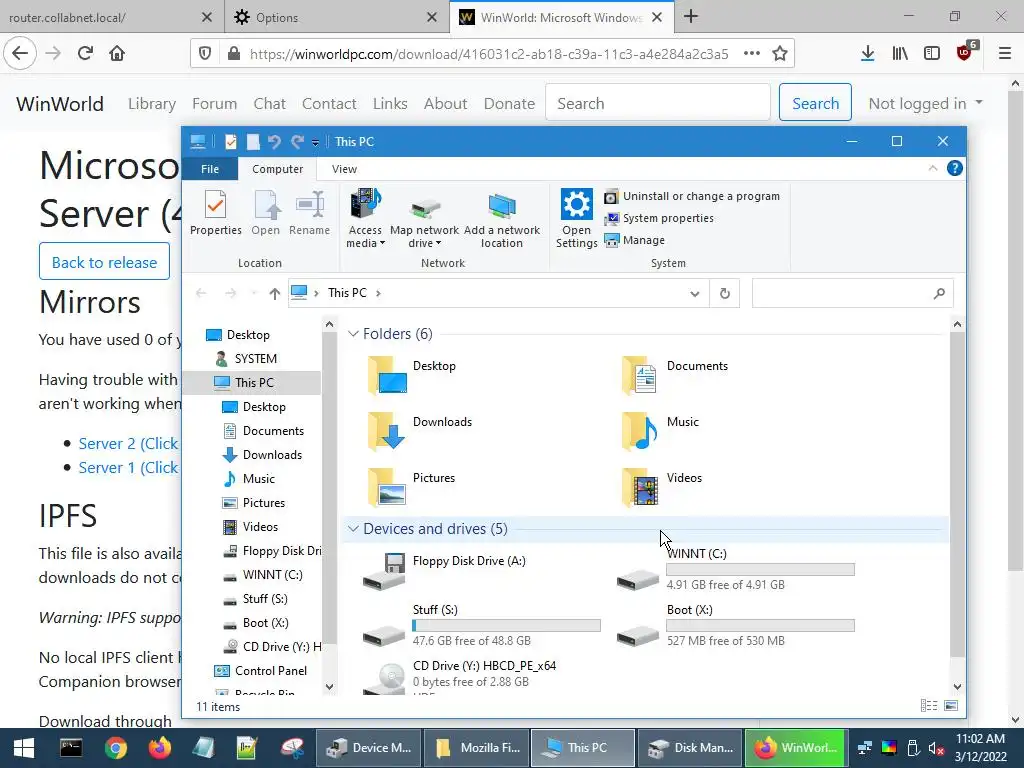Screen dimensions: 1024x768
Task: Open the Firefox Downloads arrow icon
Action: coord(867,54)
